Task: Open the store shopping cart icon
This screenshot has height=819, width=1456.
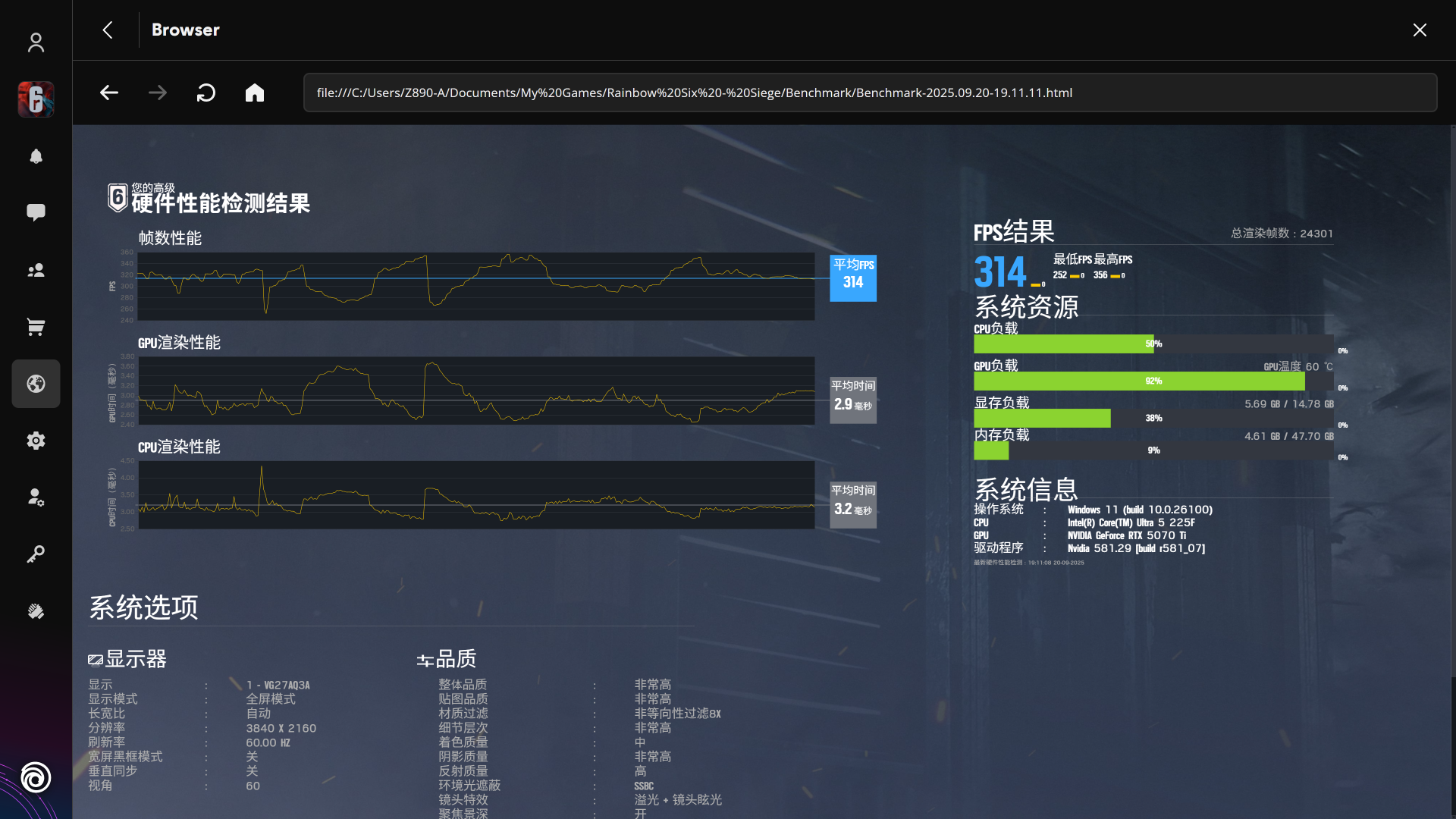Action: click(x=36, y=327)
